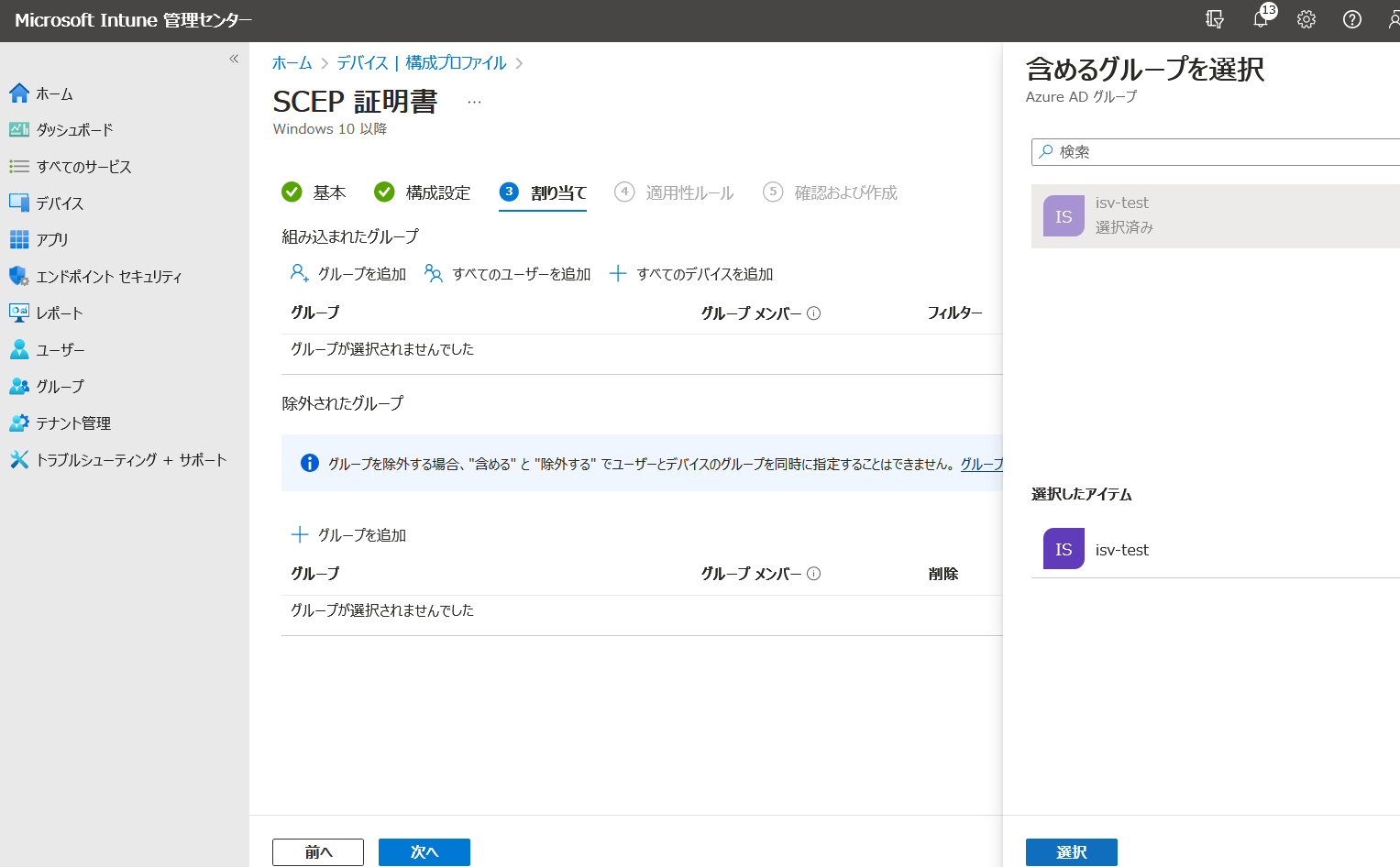Open the account user icon in header

click(x=1394, y=19)
